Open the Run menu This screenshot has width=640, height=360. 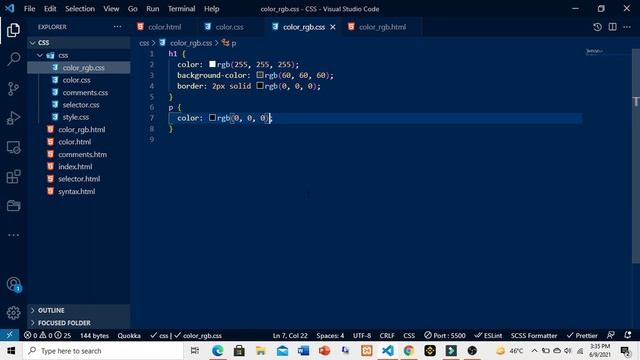153,9
